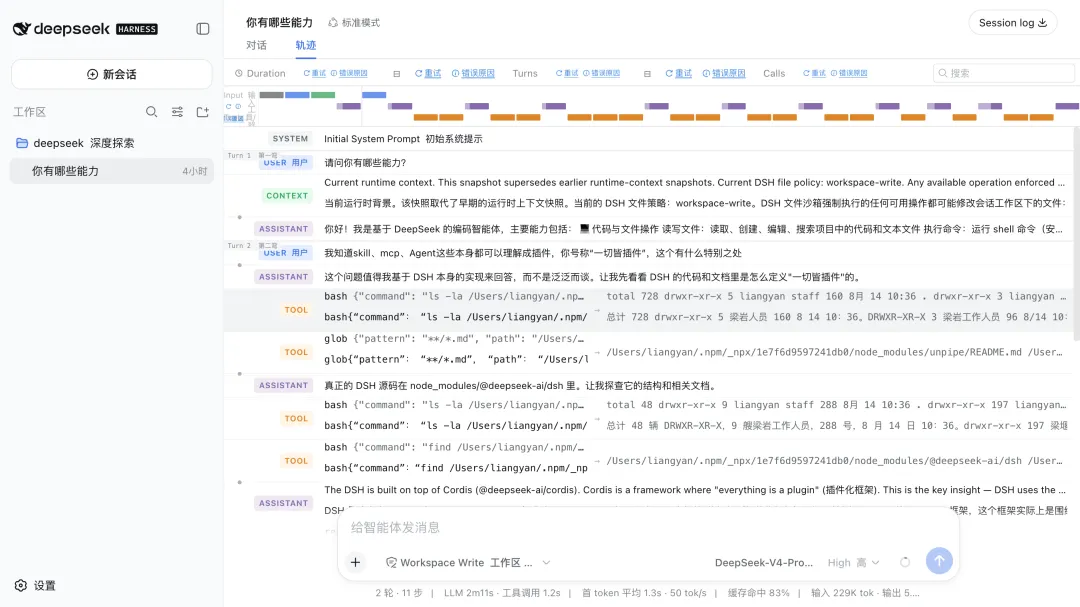Click first purple bar in the timeline
The height and width of the screenshot is (607, 1080).
point(349,106)
